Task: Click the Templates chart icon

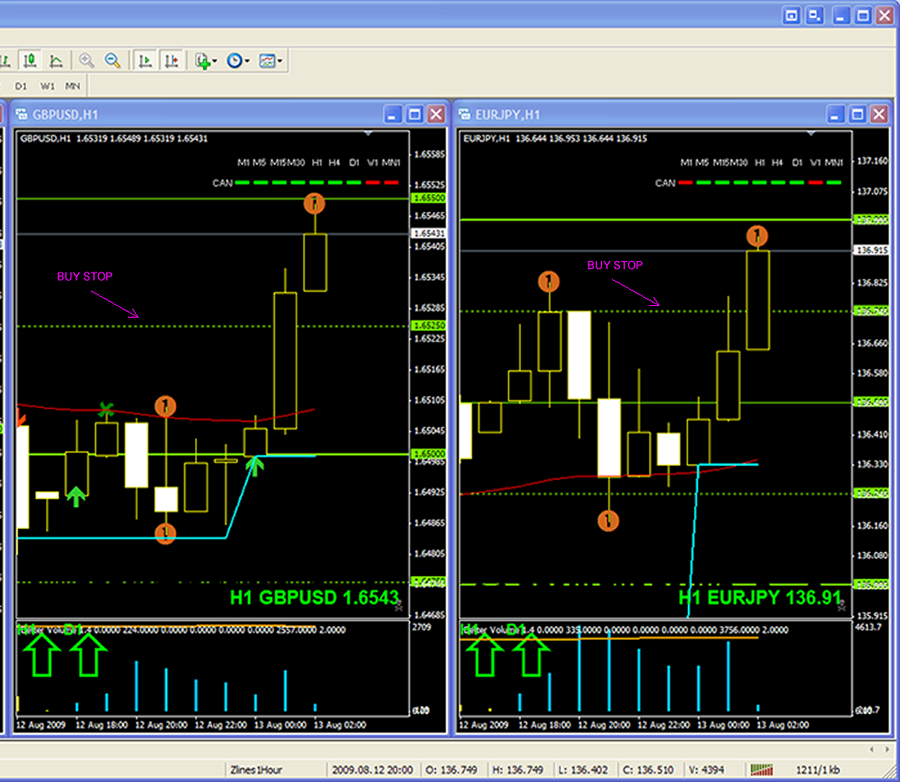Action: 267,60
